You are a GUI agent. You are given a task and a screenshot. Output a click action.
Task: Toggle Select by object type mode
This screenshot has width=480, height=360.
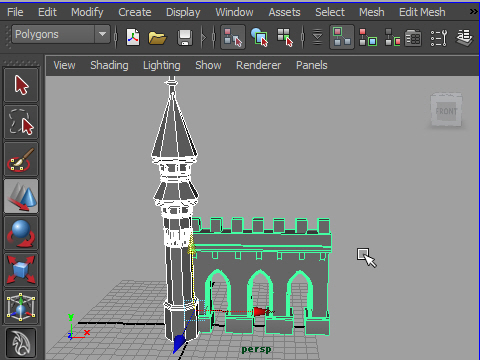[259, 37]
